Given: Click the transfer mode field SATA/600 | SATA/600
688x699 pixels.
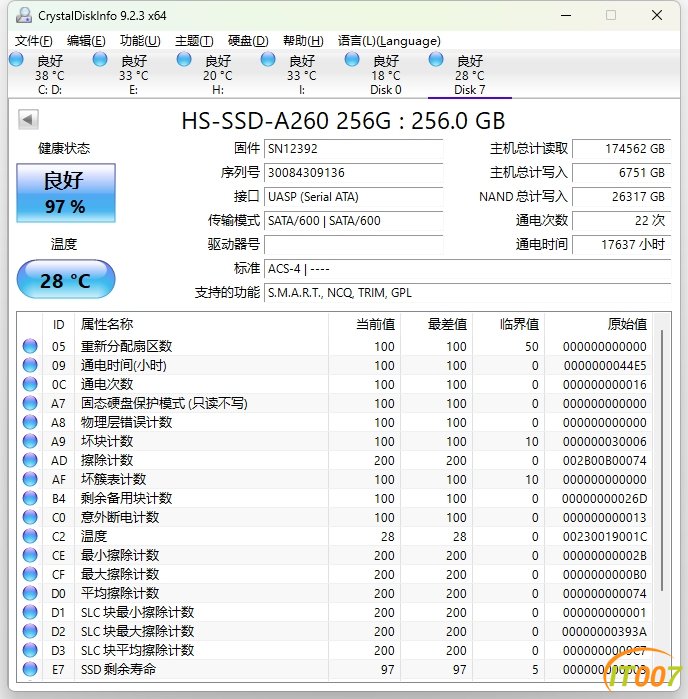Looking at the screenshot, I should point(354,221).
